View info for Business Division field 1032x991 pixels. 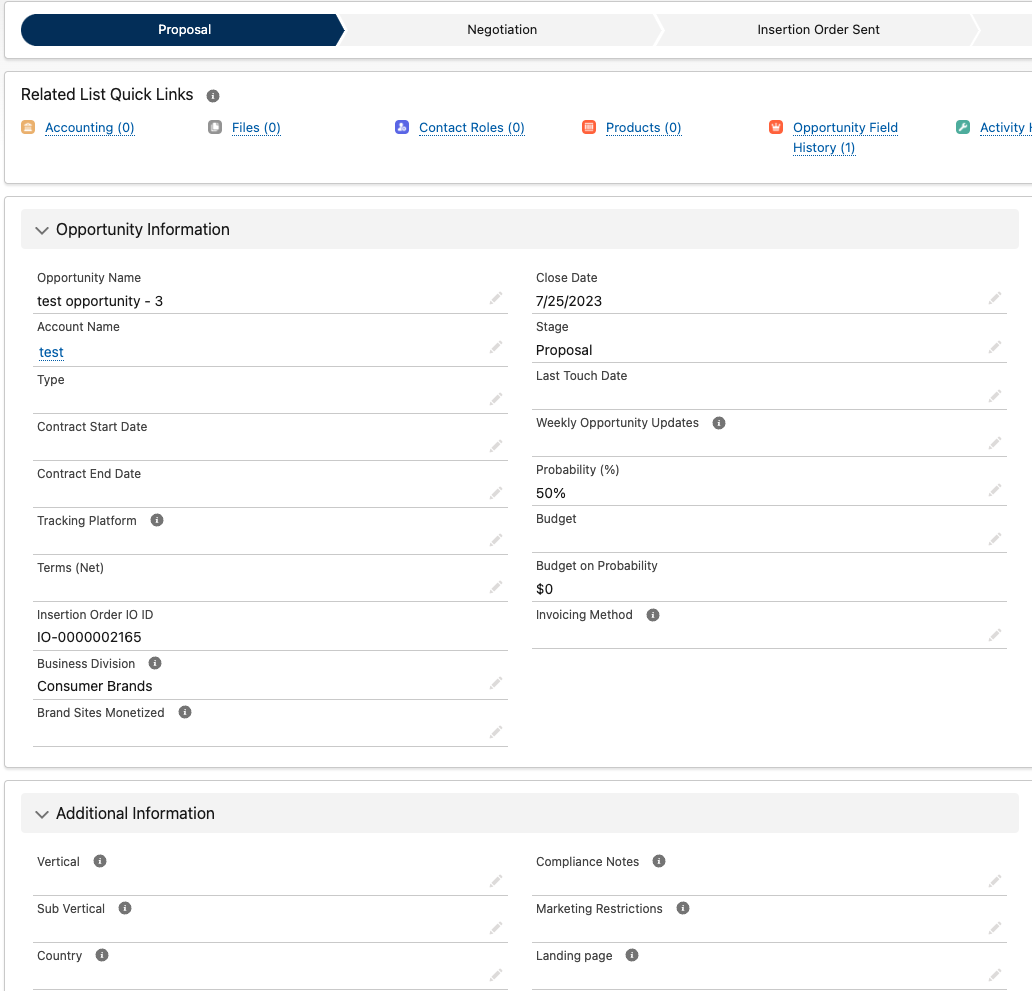click(x=153, y=663)
